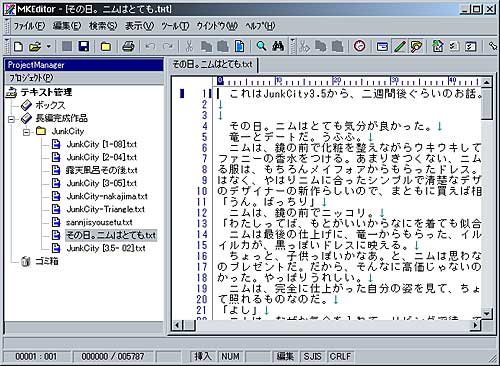Collapse the JunkCity folder node
Image resolution: width=500 pixels, height=366 pixels.
click(x=27, y=132)
